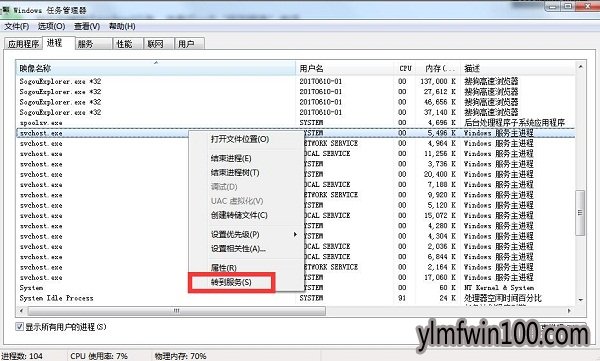
Task: Open the 查看(V) menu
Action: click(x=87, y=26)
